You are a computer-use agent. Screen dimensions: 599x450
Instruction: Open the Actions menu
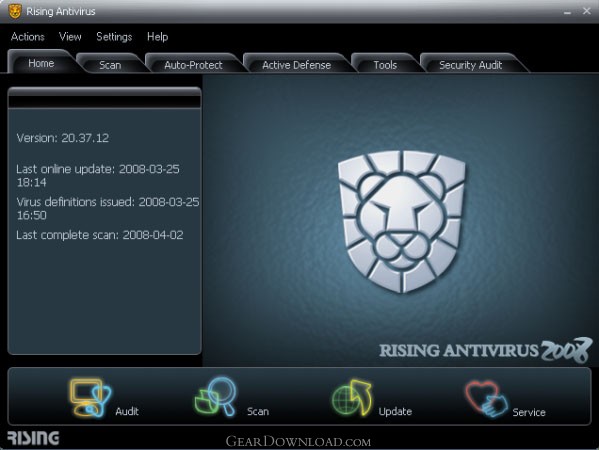(x=28, y=37)
